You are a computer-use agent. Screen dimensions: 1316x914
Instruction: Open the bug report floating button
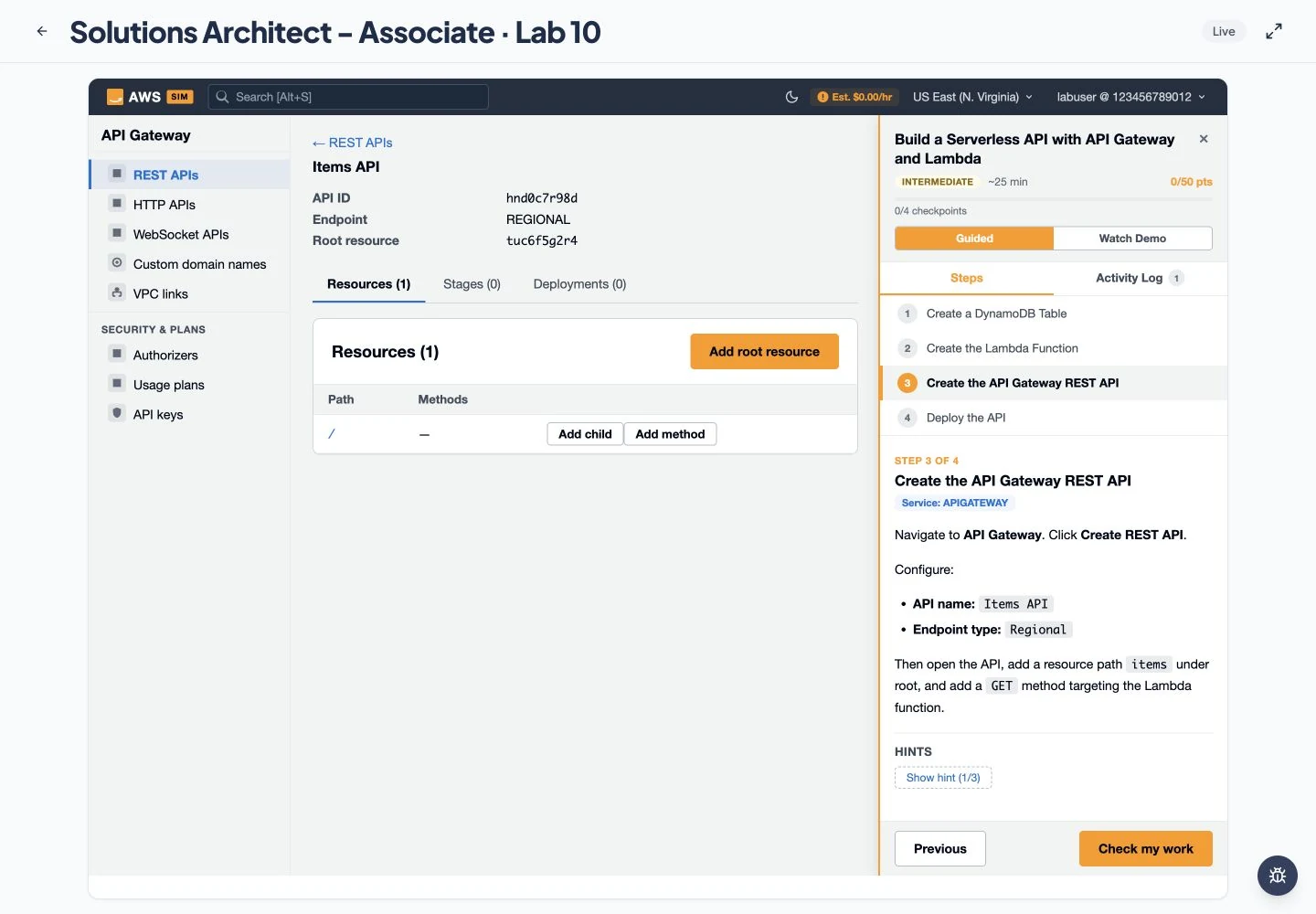pos(1278,876)
